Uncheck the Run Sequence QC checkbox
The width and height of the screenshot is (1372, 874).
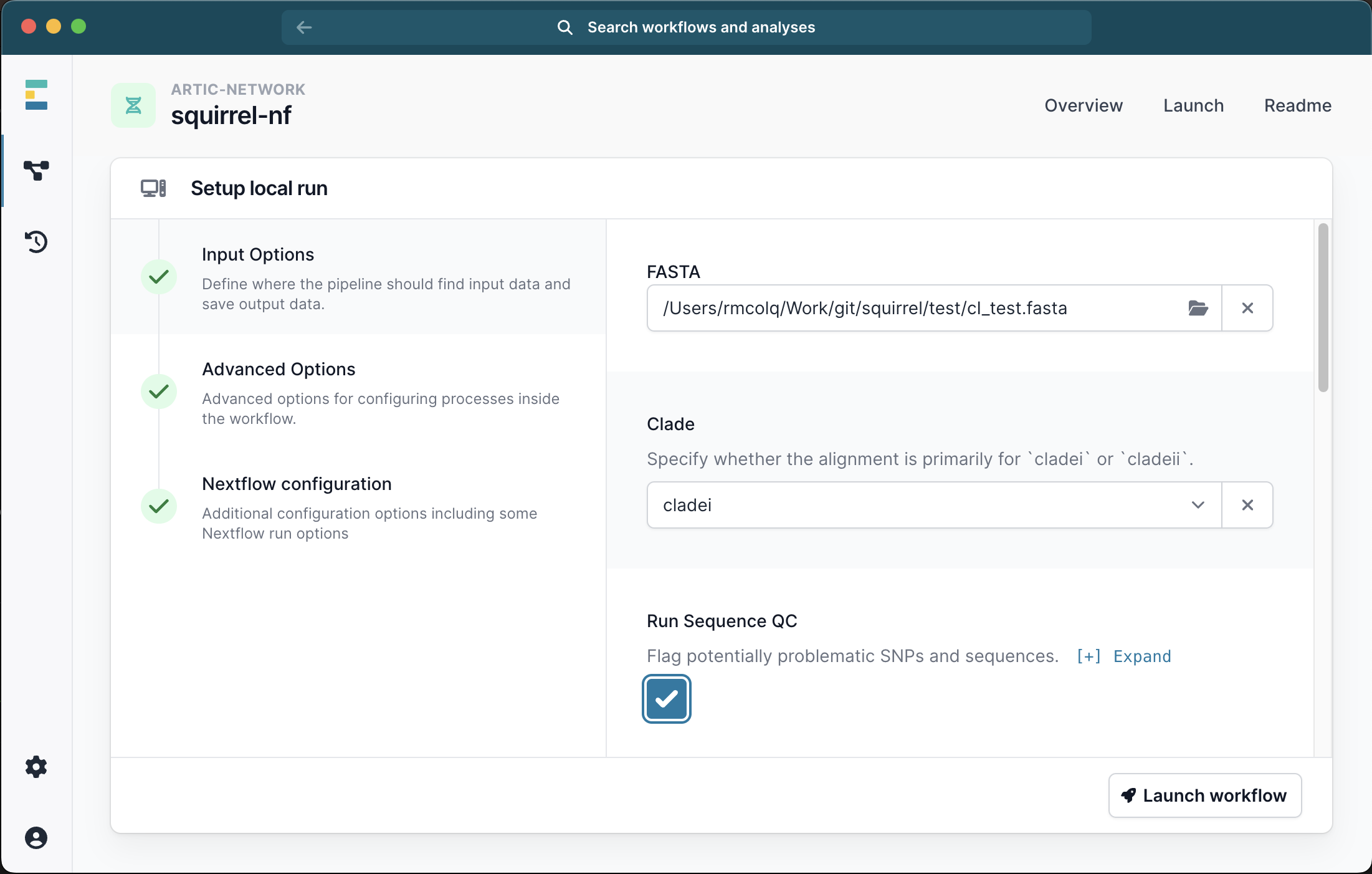tap(667, 699)
